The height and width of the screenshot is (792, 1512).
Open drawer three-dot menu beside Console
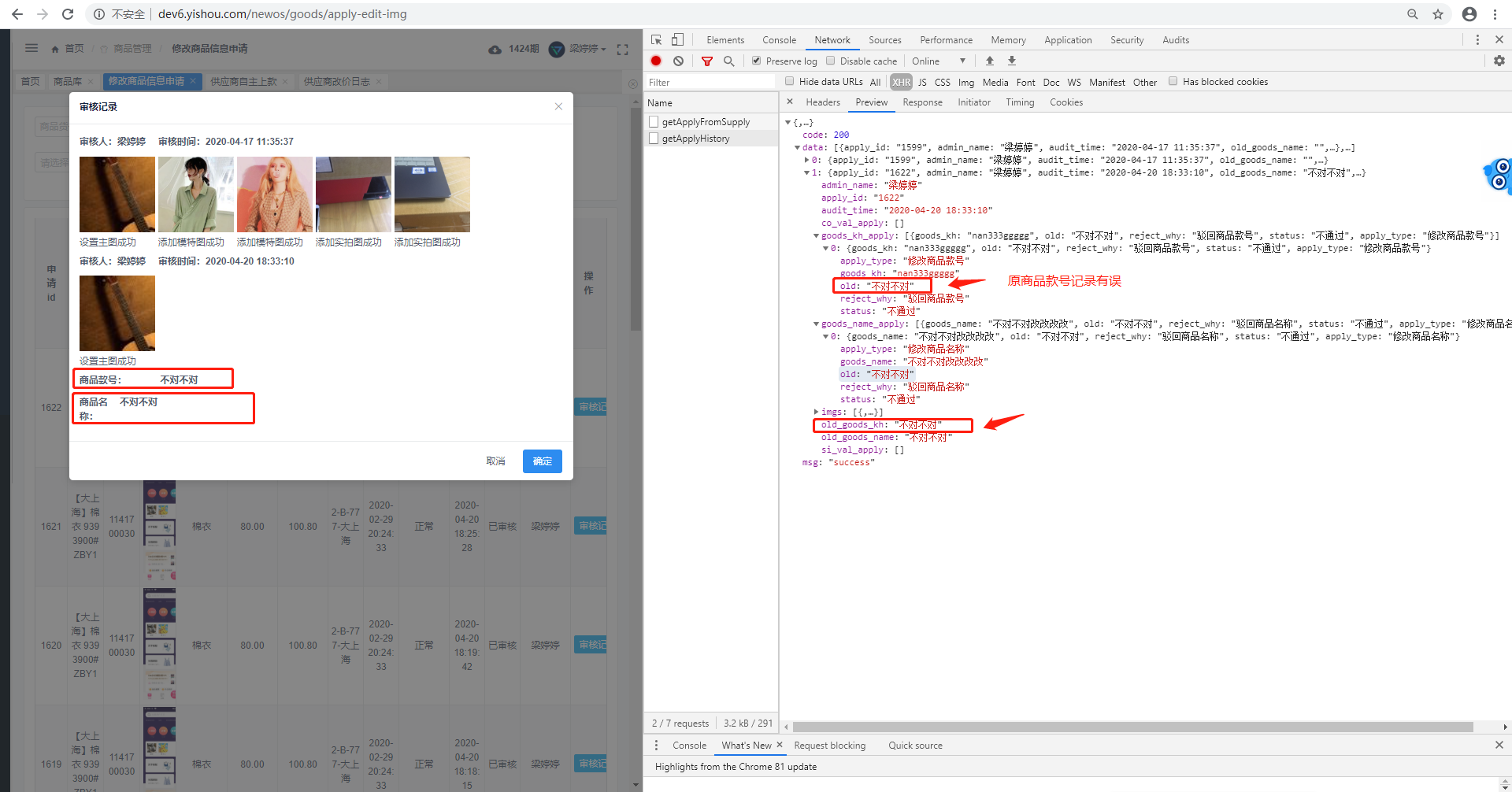click(656, 745)
